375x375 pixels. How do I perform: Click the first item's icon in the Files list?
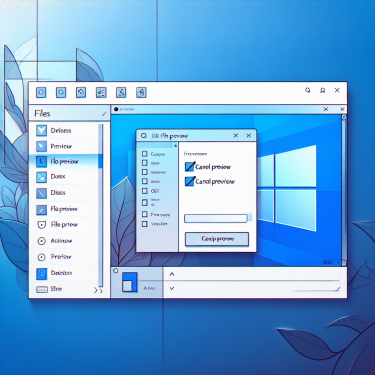[41, 130]
